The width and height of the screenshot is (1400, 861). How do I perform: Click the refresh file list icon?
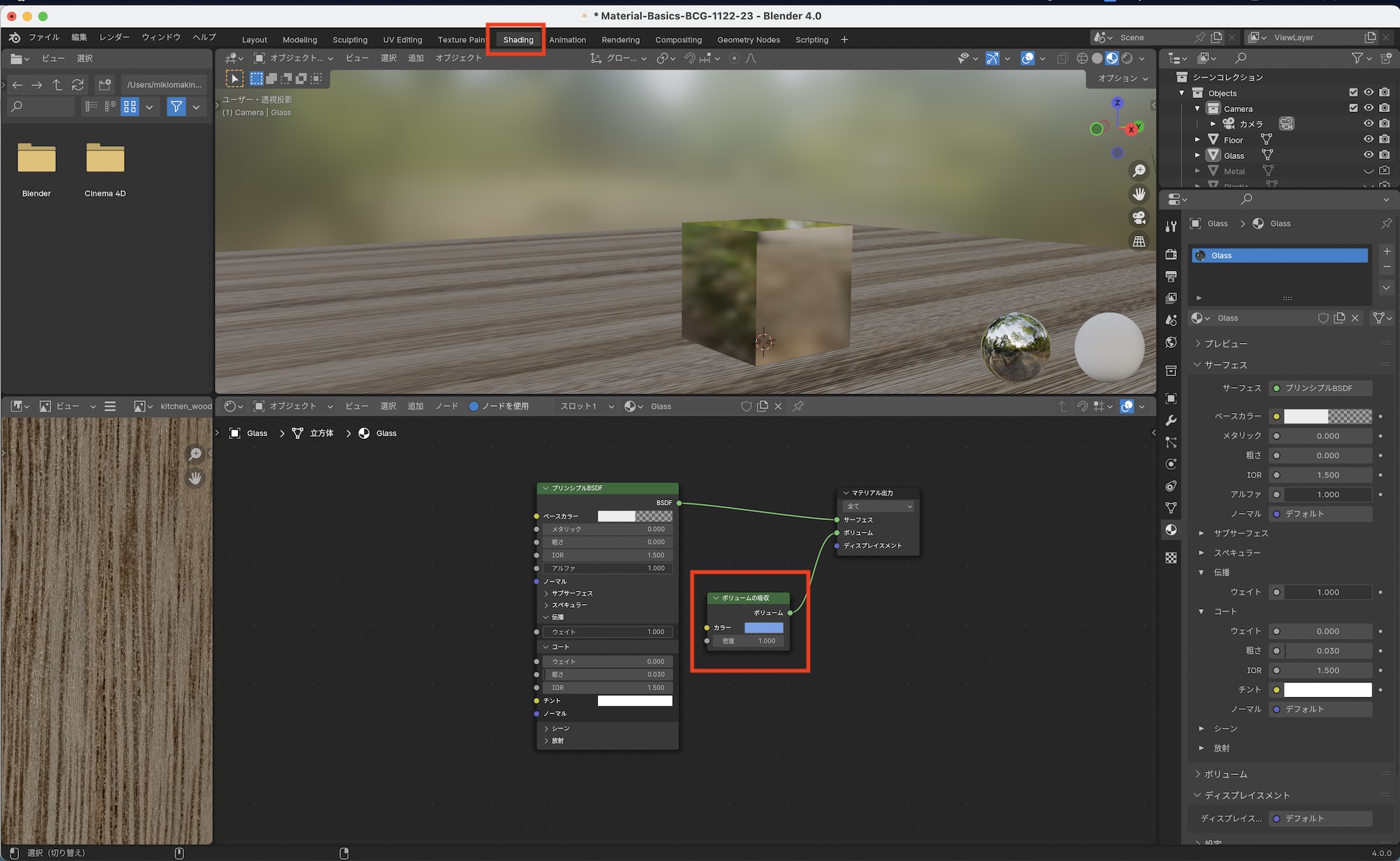78,85
